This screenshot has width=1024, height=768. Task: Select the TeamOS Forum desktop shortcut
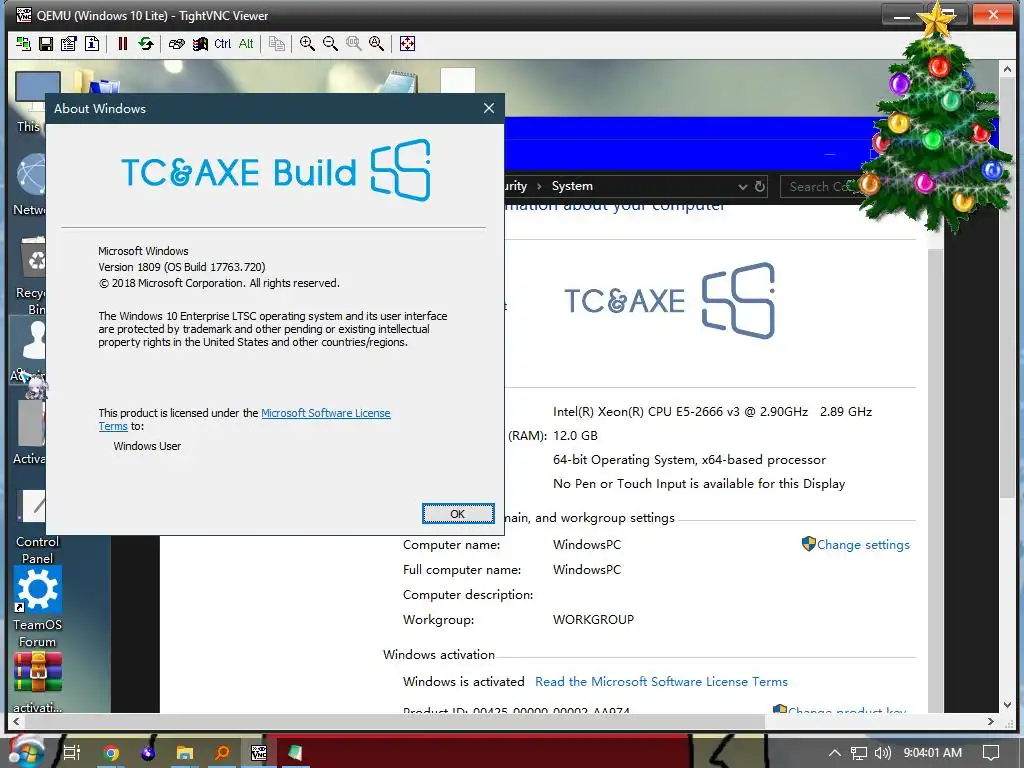37,607
